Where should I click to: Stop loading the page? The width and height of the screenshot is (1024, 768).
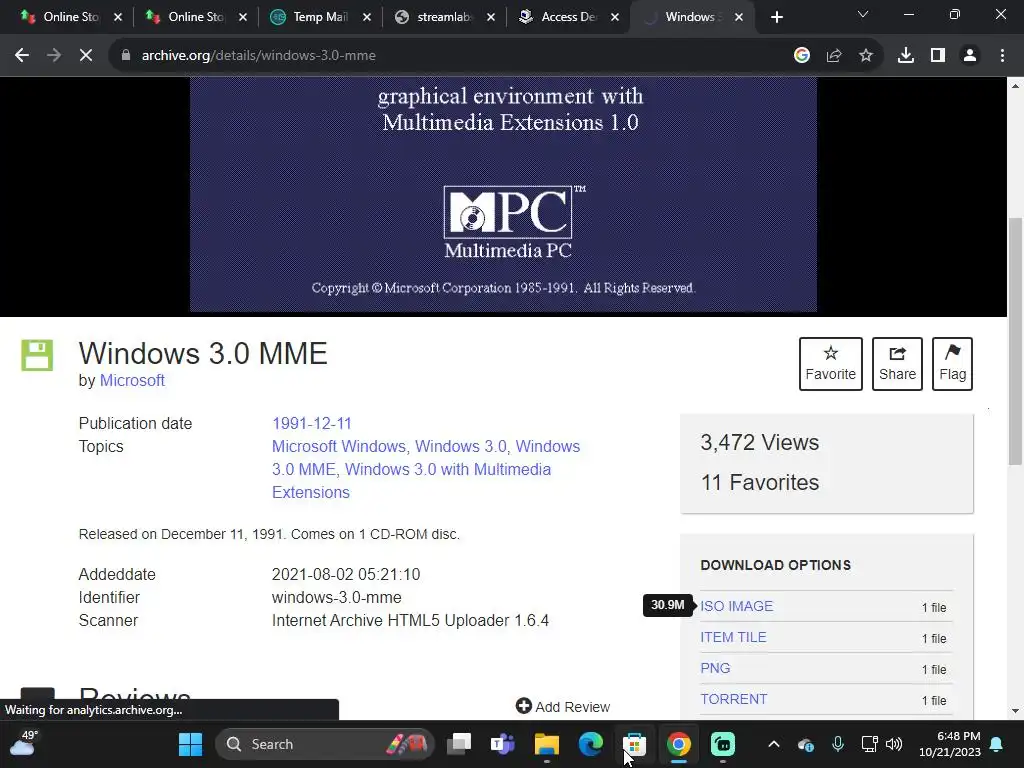click(86, 56)
